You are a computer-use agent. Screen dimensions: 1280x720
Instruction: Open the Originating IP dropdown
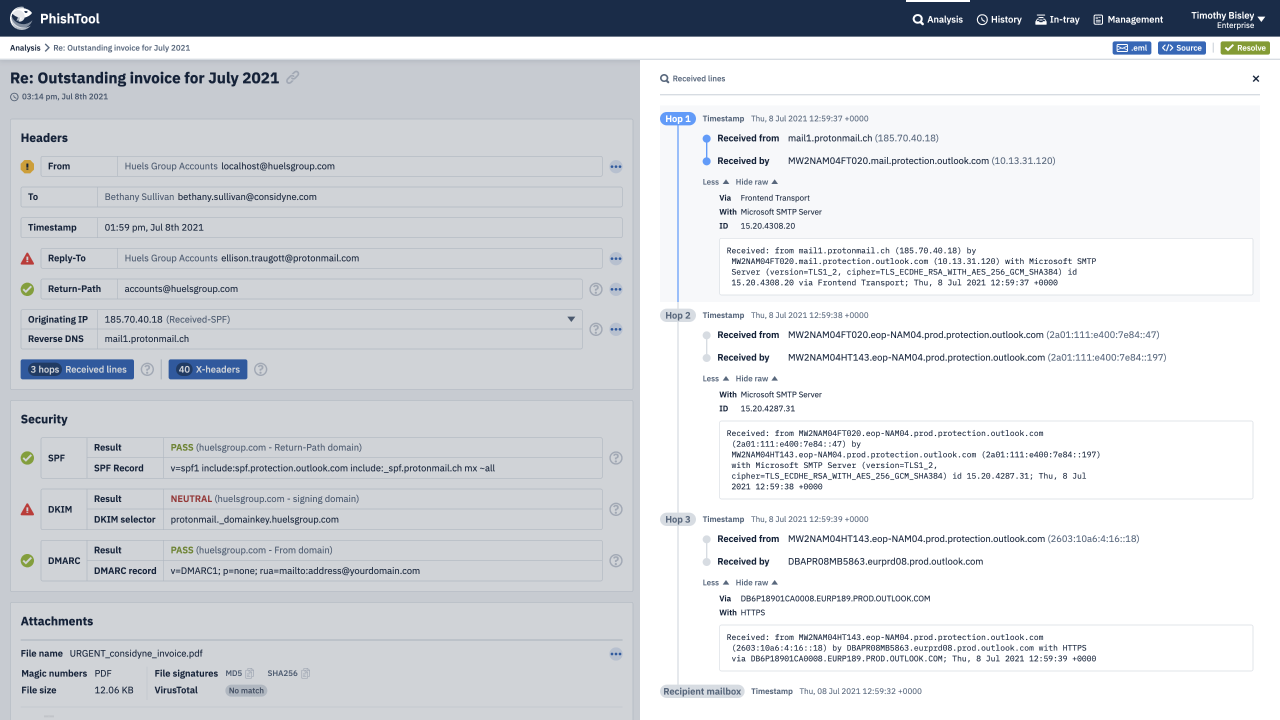point(572,319)
